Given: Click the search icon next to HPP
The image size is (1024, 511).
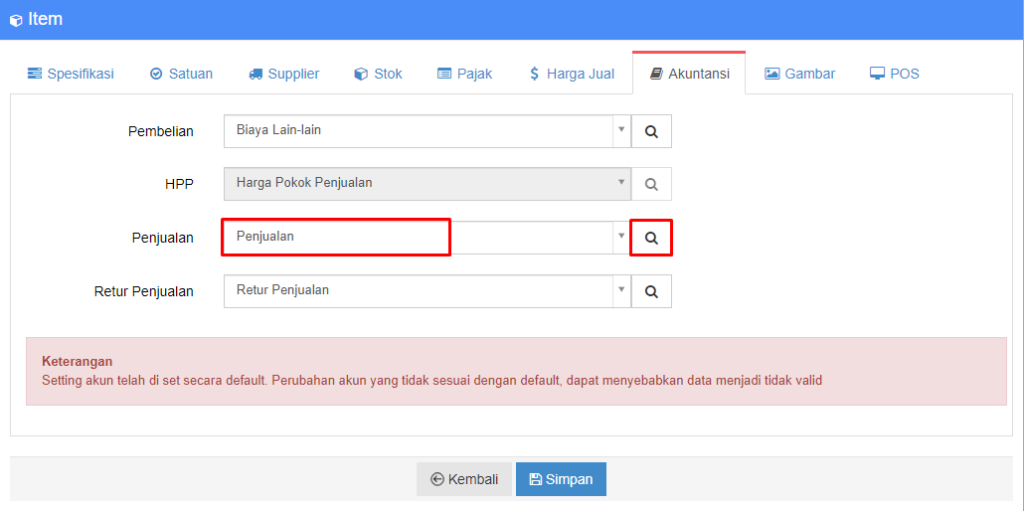Looking at the screenshot, I should pos(651,184).
